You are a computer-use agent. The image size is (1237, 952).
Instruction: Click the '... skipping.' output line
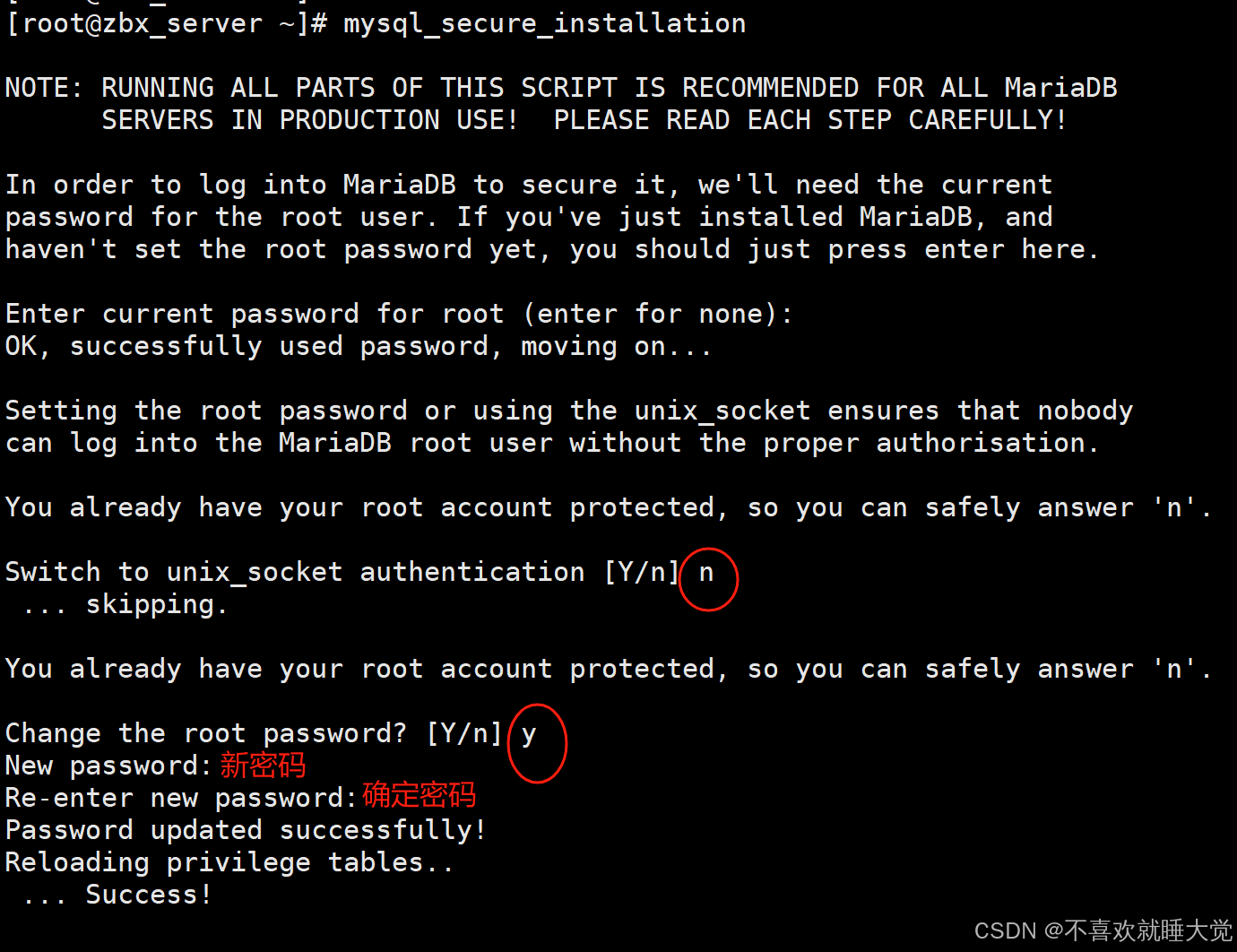[125, 605]
